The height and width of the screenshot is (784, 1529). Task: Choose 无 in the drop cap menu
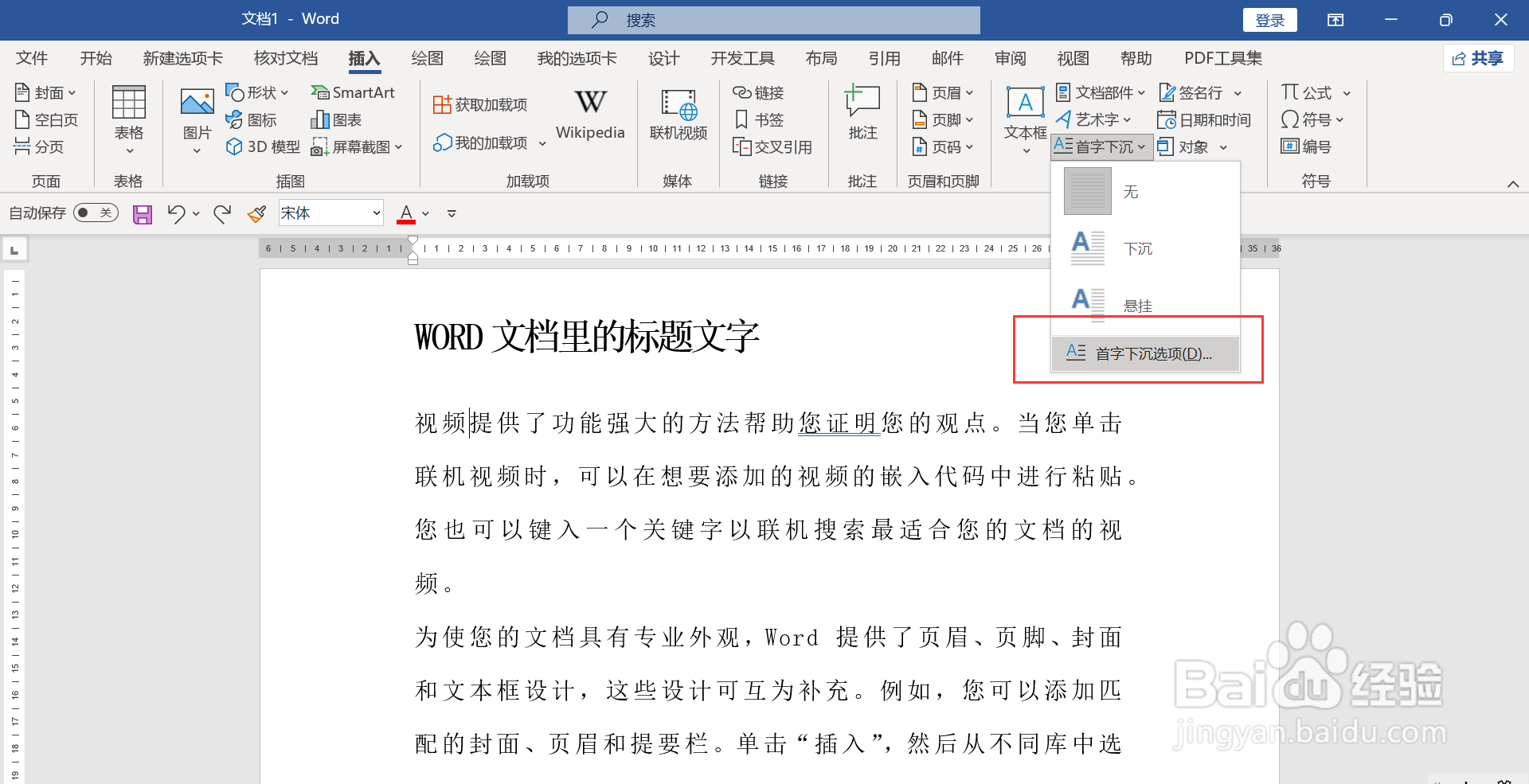click(1145, 191)
